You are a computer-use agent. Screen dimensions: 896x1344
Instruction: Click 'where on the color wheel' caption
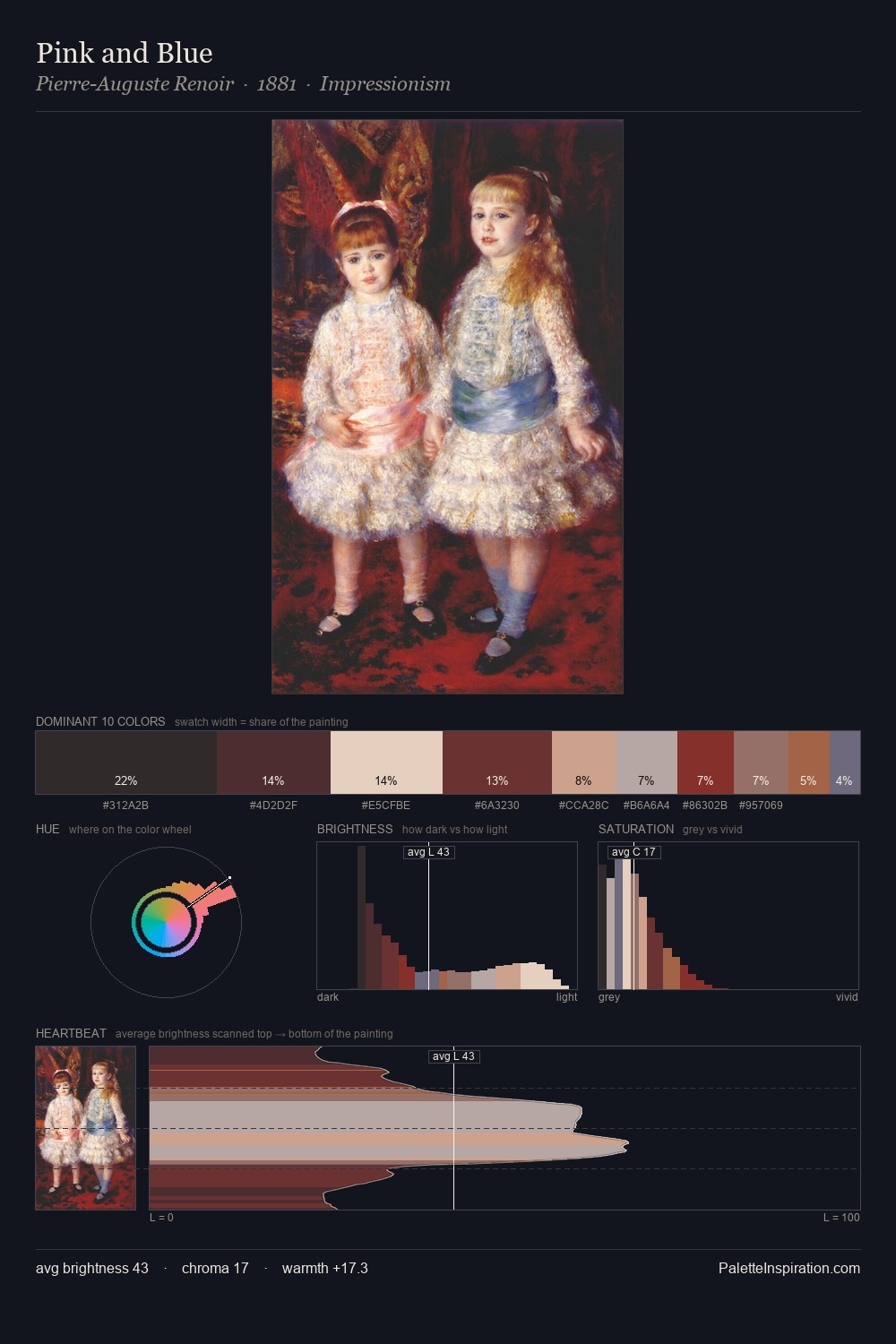[x=130, y=830]
